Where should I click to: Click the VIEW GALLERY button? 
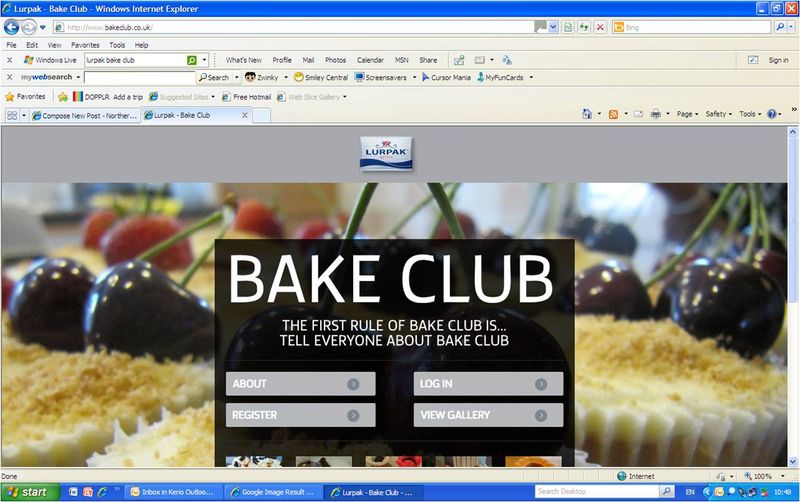point(488,415)
